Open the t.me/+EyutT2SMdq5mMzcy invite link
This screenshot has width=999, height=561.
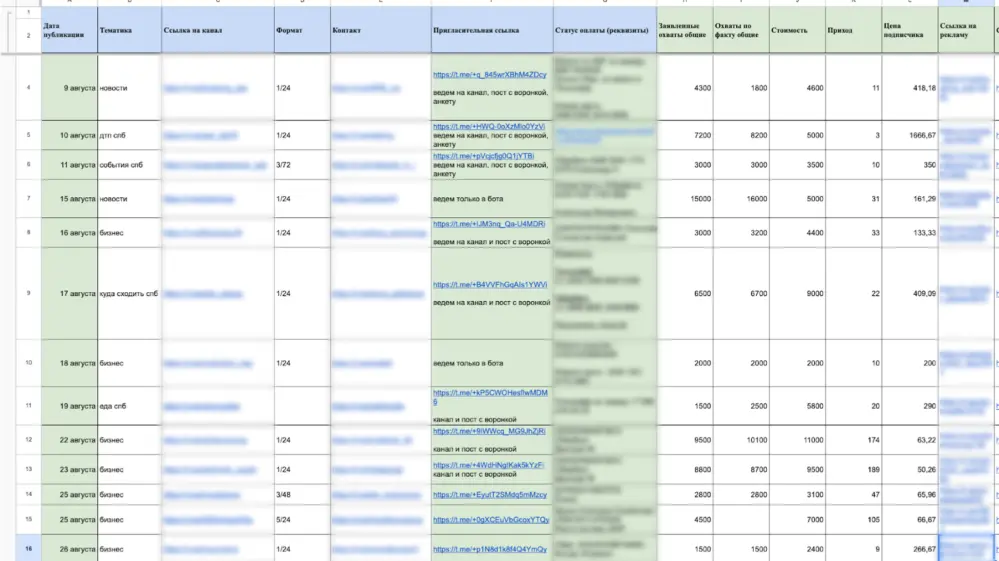[490, 495]
